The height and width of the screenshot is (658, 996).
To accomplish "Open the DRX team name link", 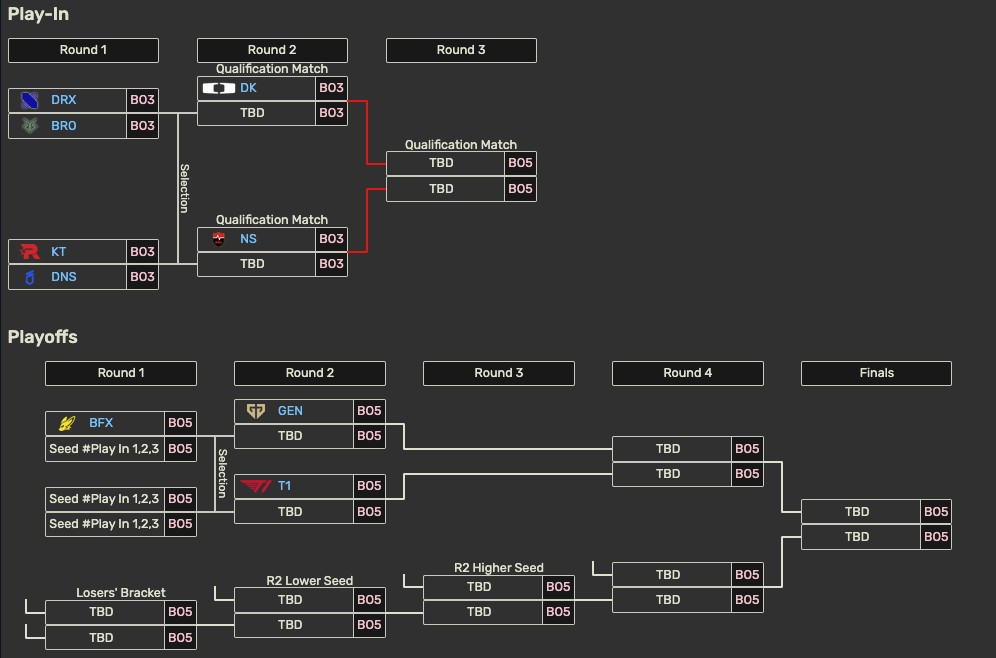I will (x=63, y=100).
